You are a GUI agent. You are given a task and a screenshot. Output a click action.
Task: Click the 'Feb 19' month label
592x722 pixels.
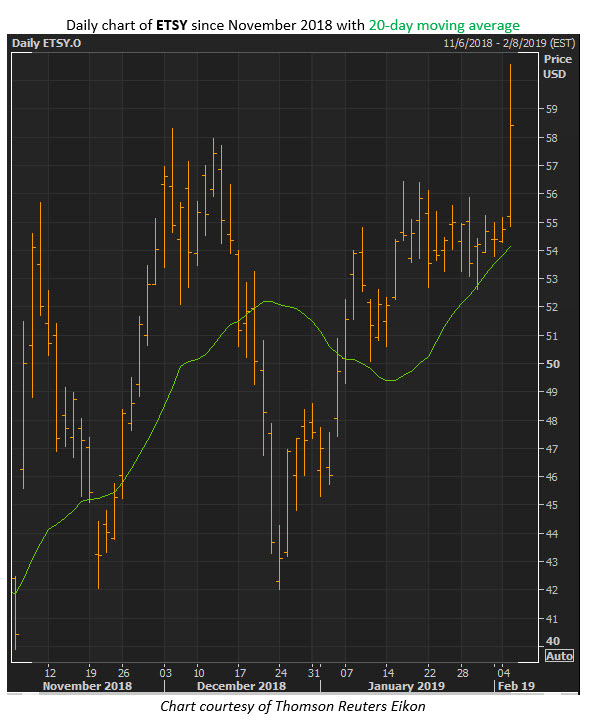(x=517, y=686)
